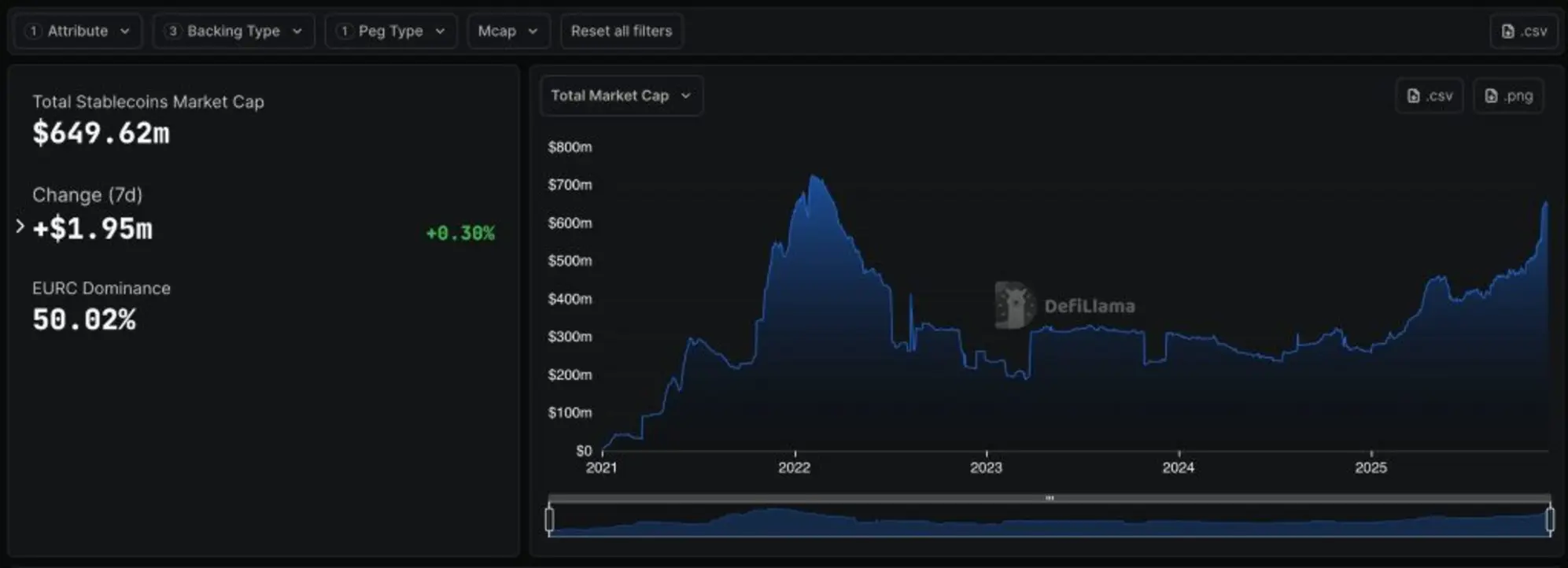Click the chart's .csv download file icon
This screenshot has width=1568, height=568.
coord(1413,96)
